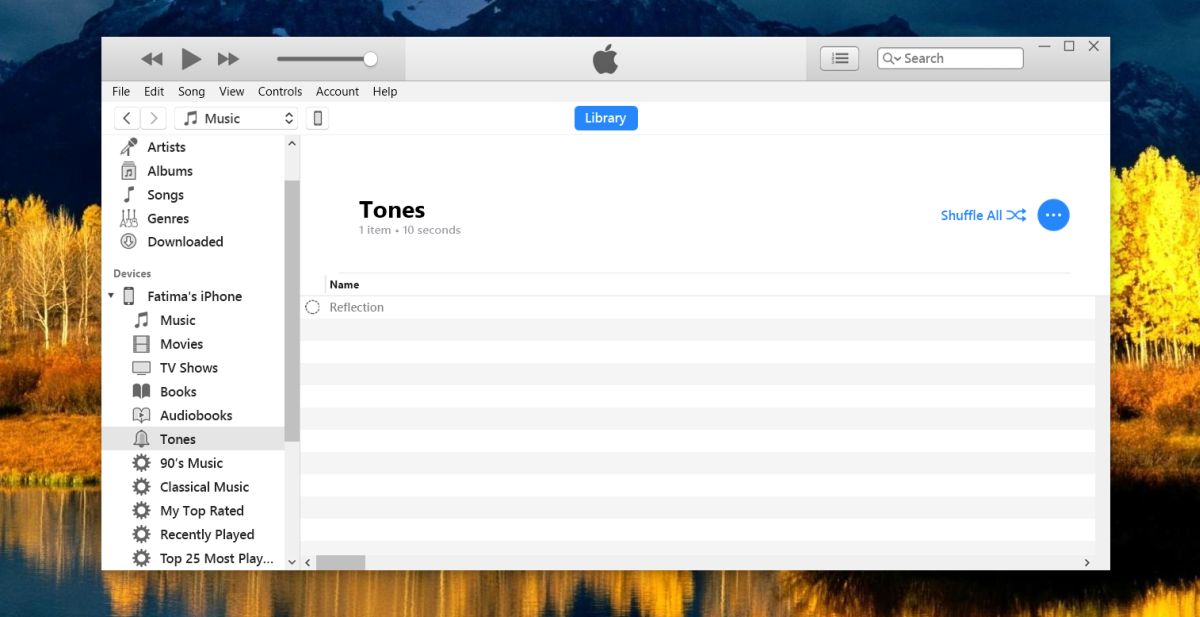This screenshot has height=617, width=1200.
Task: Click horizontal scrollbar left arrow
Action: coord(308,563)
